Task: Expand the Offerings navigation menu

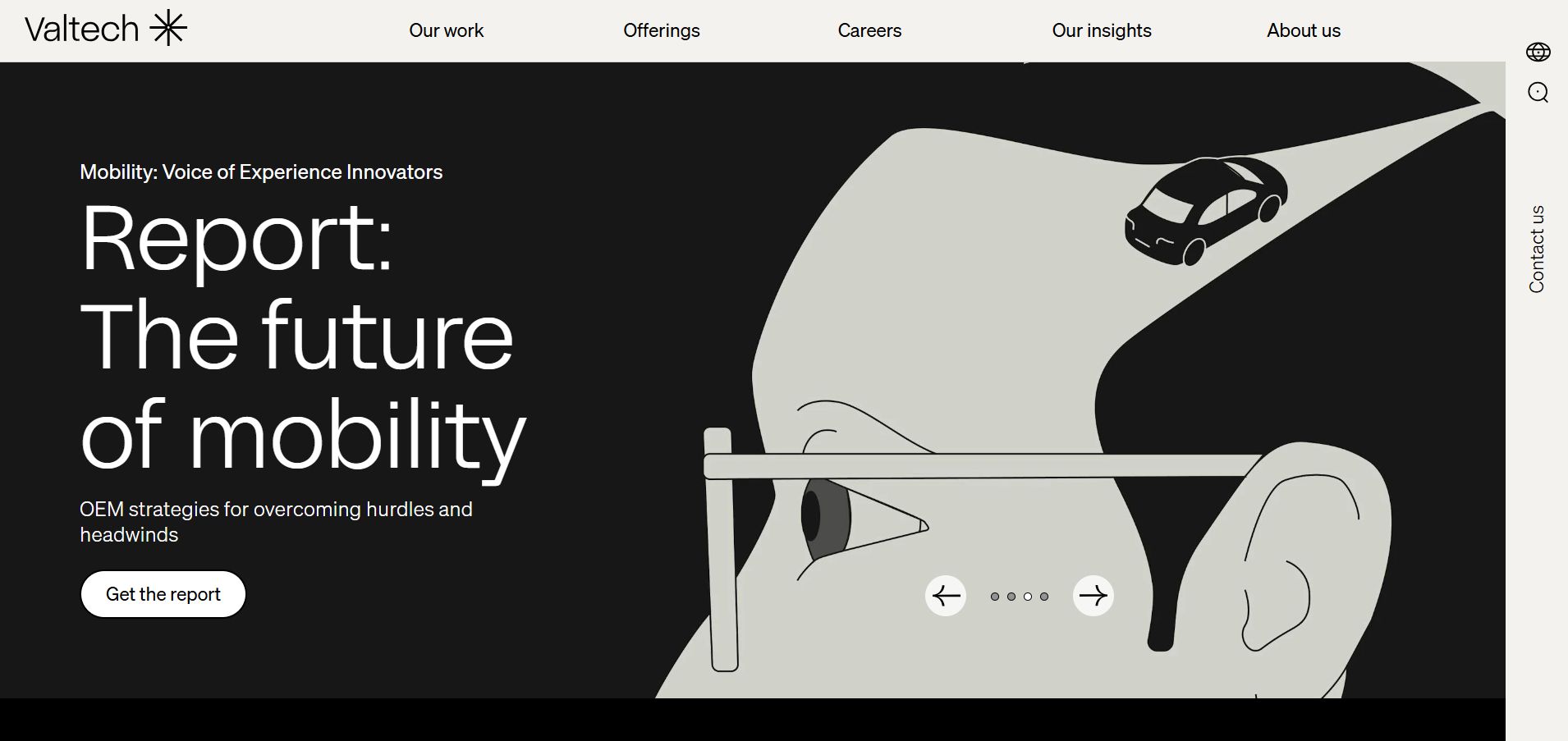Action: [661, 30]
